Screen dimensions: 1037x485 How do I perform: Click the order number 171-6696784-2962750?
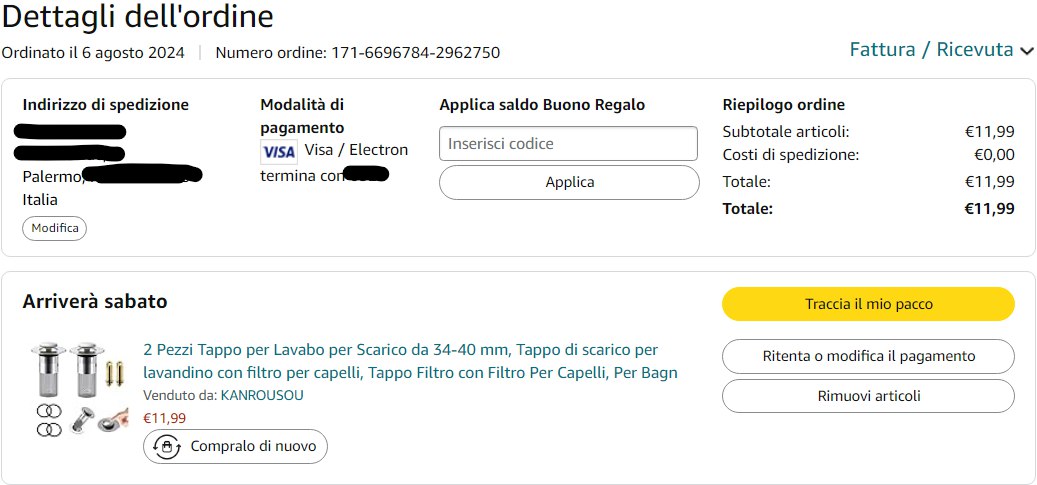click(415, 53)
